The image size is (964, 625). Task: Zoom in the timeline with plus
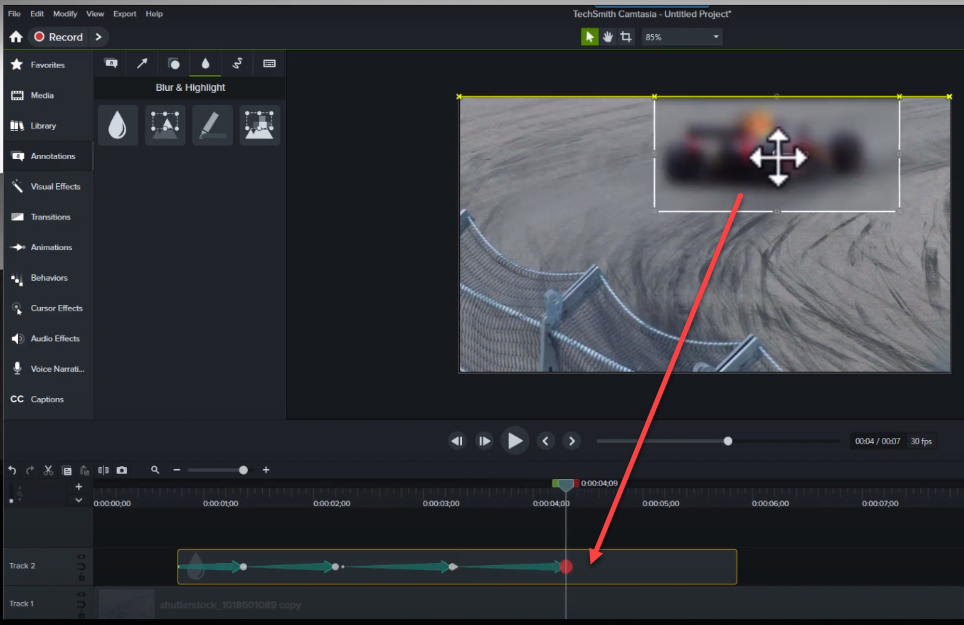click(x=266, y=470)
